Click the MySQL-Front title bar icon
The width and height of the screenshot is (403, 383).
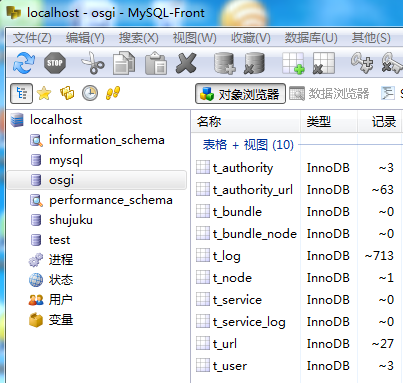pyautogui.click(x=14, y=13)
